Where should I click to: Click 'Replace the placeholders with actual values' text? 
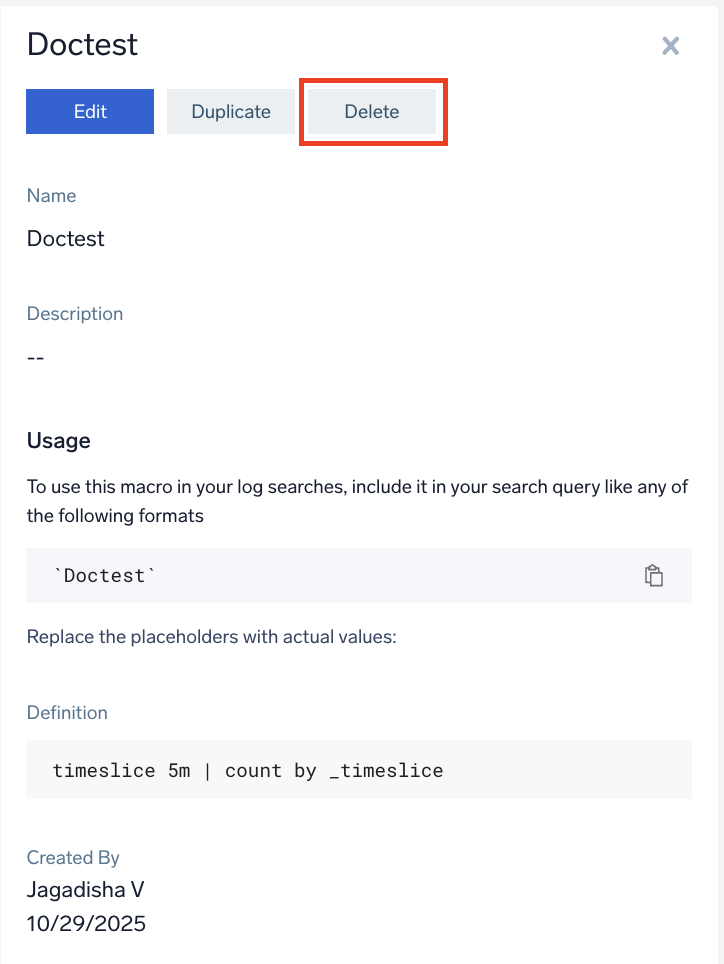pyautogui.click(x=211, y=636)
